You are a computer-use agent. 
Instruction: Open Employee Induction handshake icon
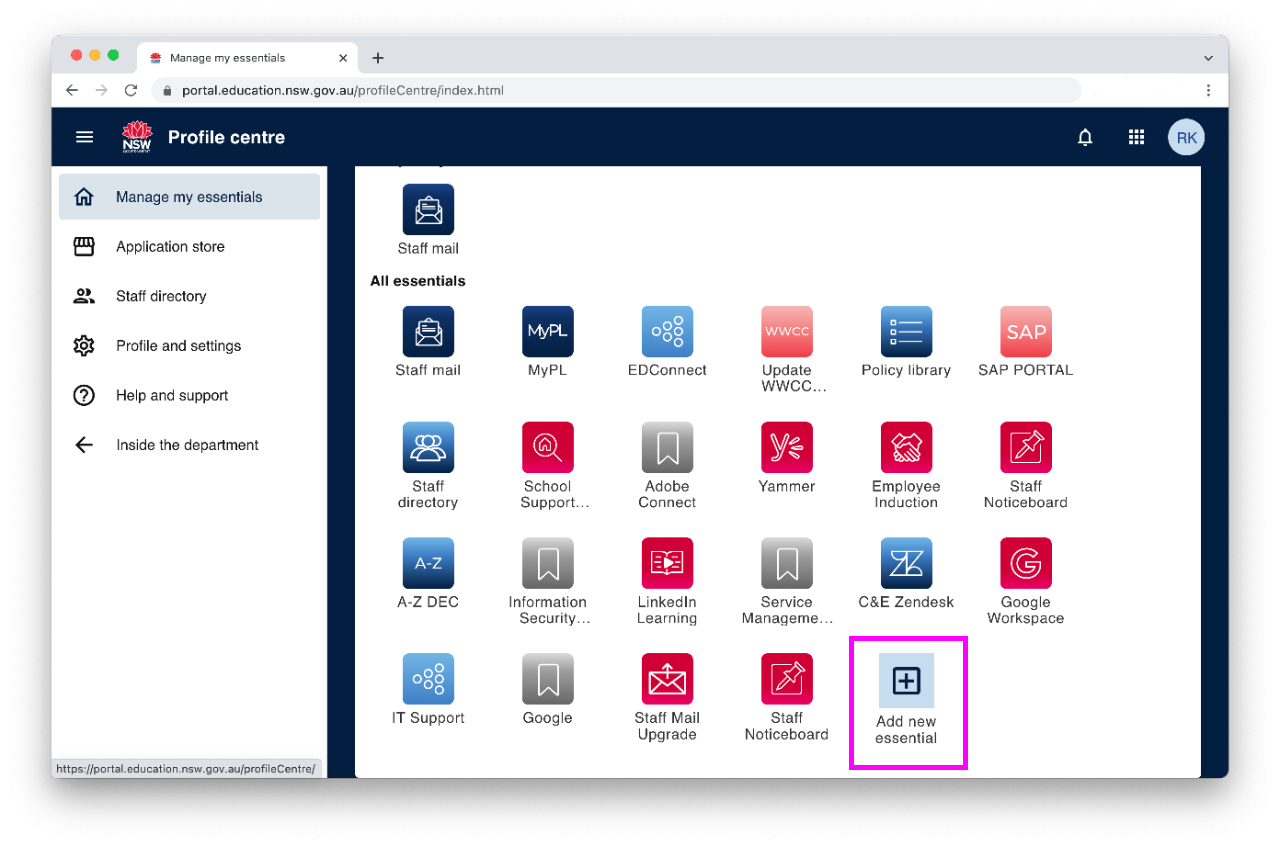click(906, 448)
